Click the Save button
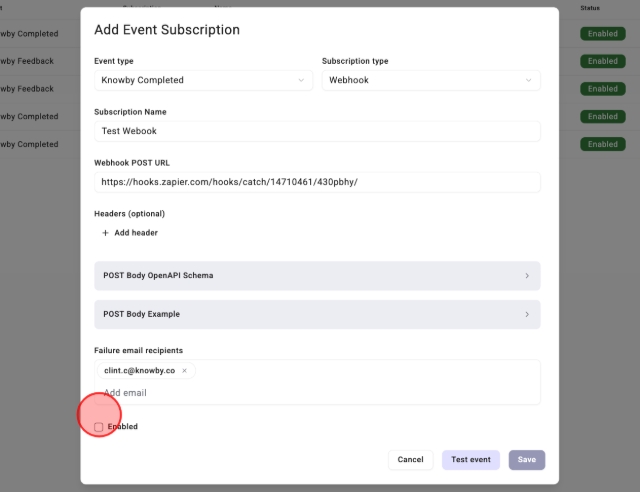The image size is (640, 492). coord(527,460)
